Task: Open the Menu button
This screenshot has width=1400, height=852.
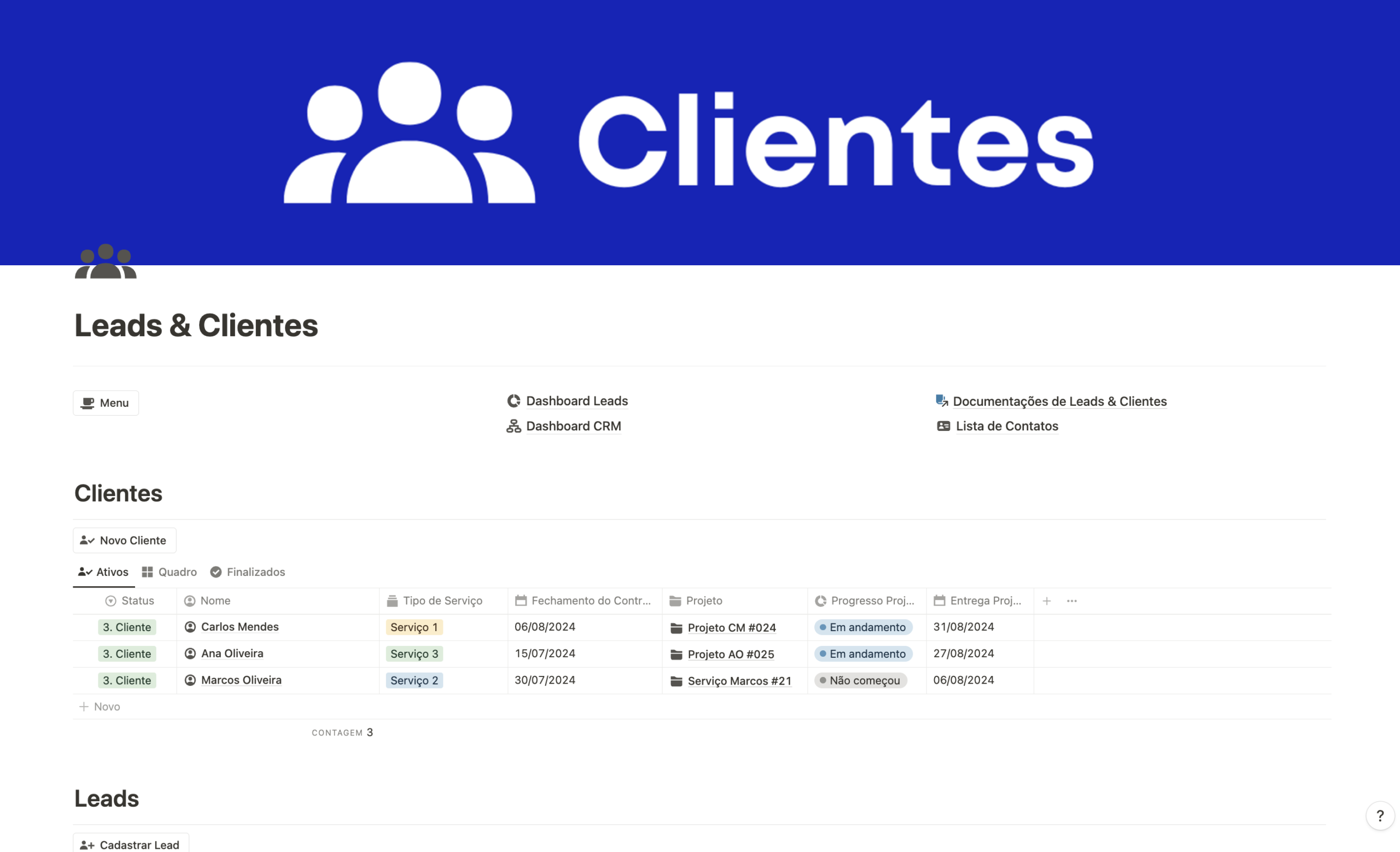Action: (x=106, y=402)
